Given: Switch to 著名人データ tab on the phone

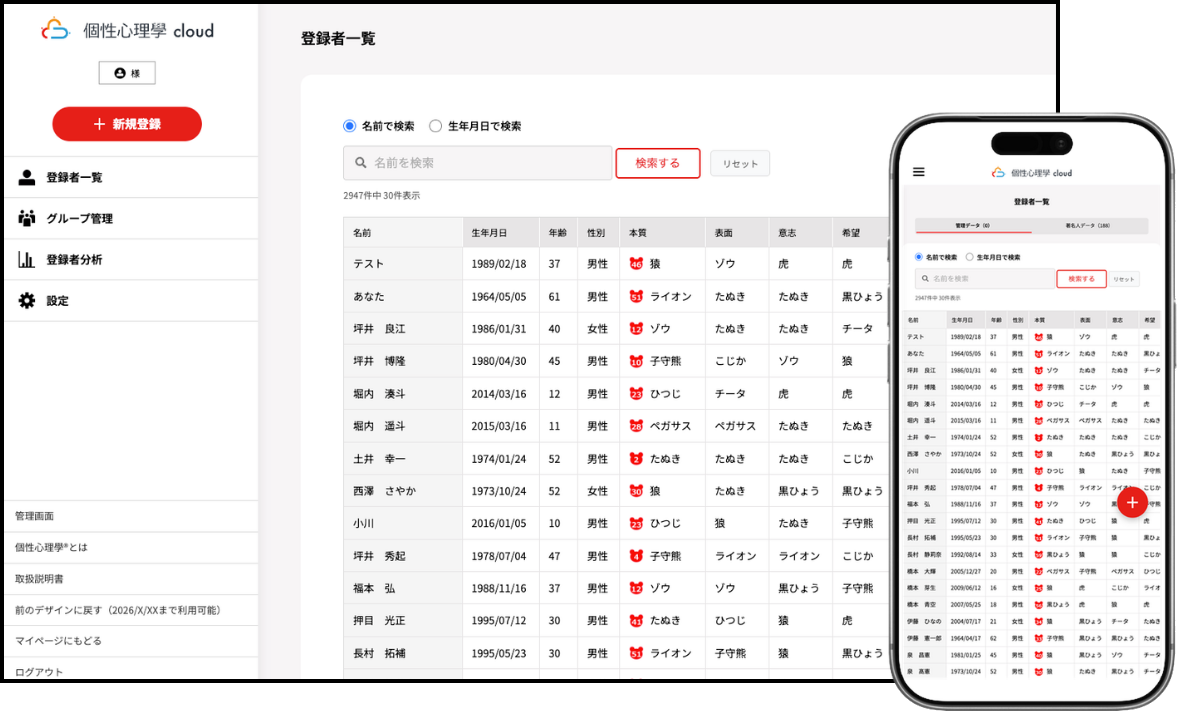Looking at the screenshot, I should point(1088,225).
